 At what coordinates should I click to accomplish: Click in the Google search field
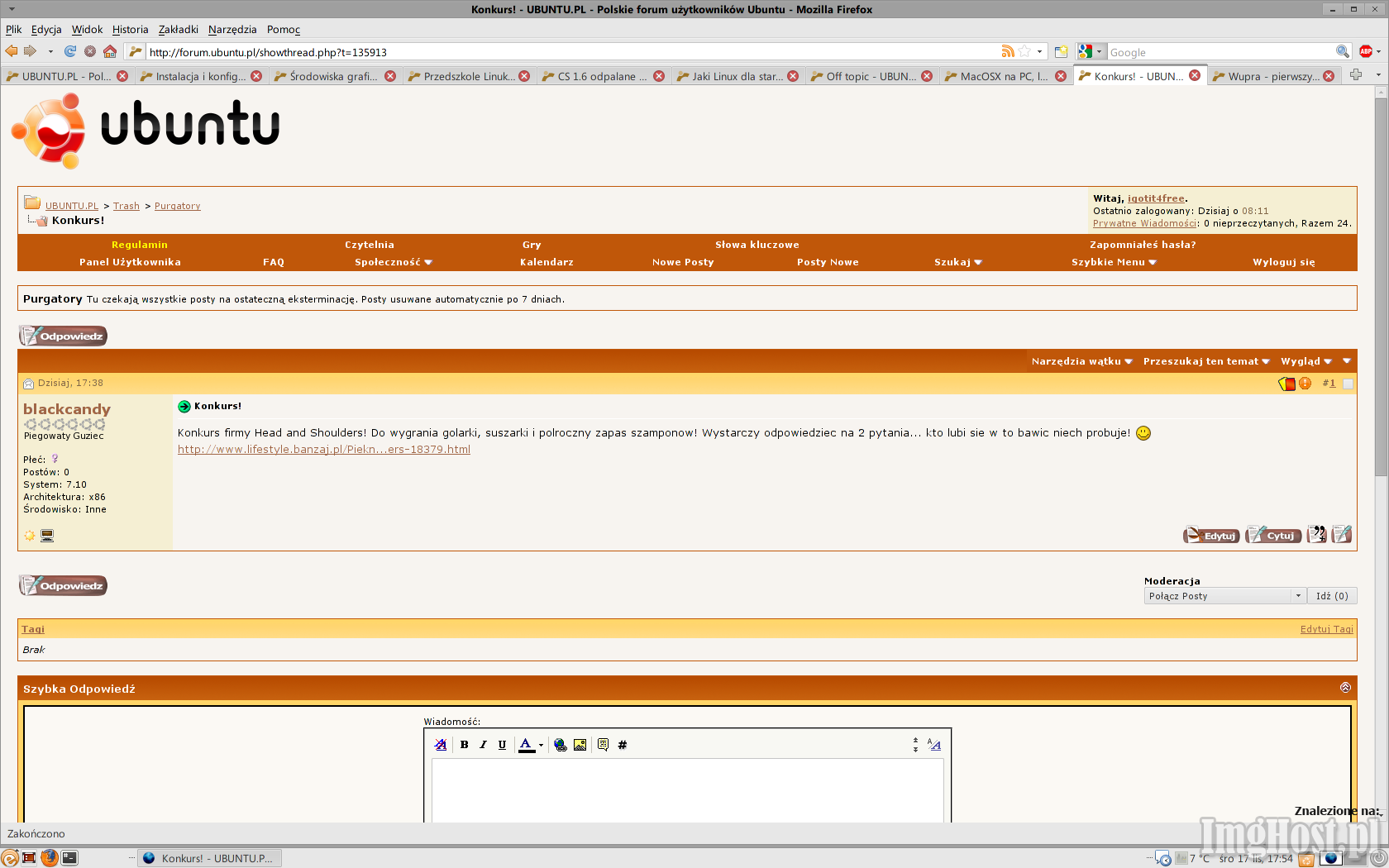[x=1221, y=52]
